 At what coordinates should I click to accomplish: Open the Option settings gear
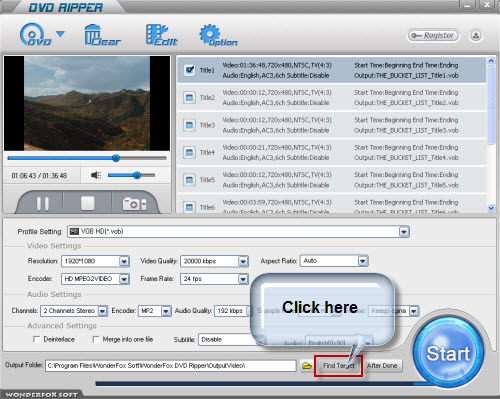(x=218, y=35)
